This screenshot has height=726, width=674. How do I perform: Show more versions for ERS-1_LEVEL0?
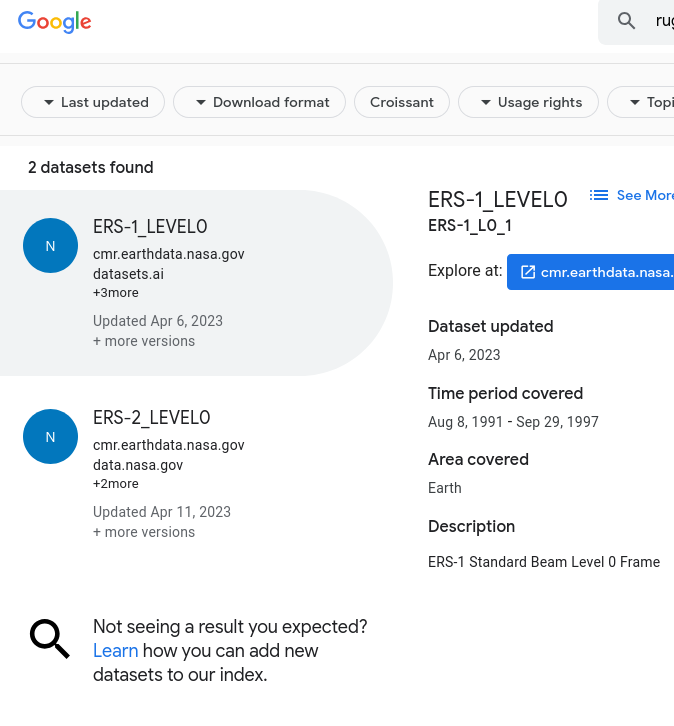[144, 341]
